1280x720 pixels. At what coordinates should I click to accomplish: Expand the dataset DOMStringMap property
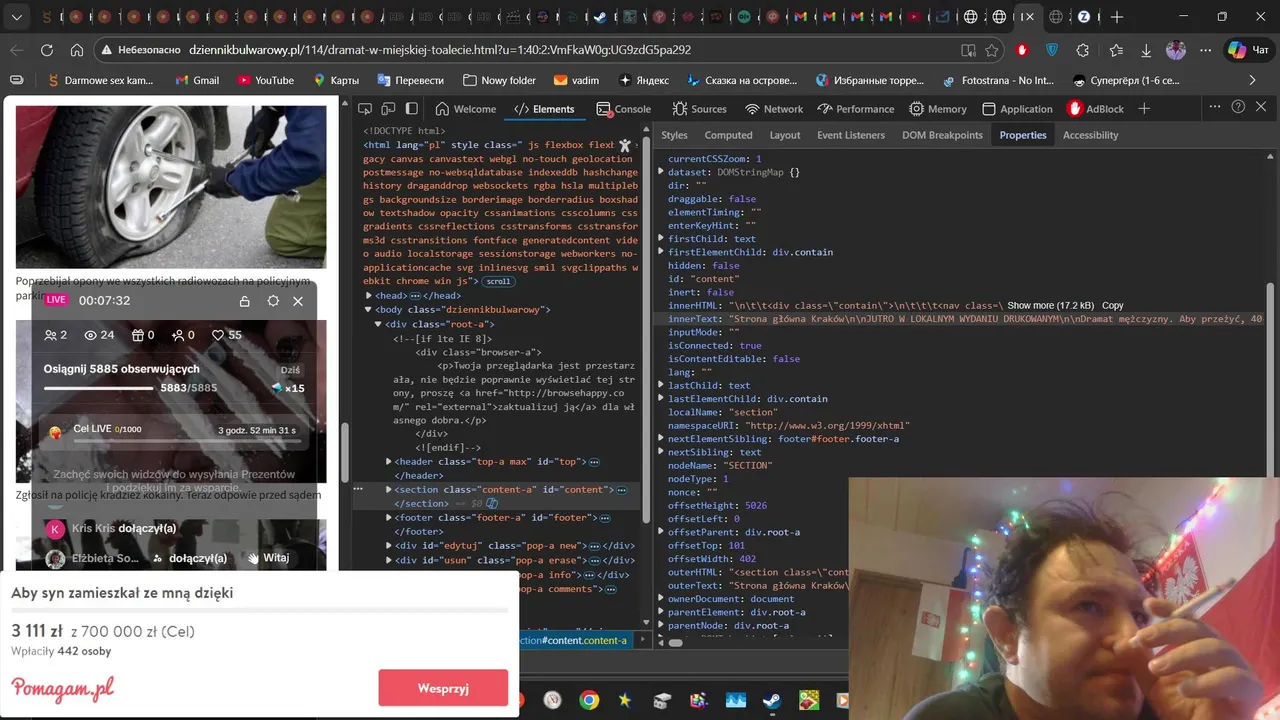click(x=661, y=172)
